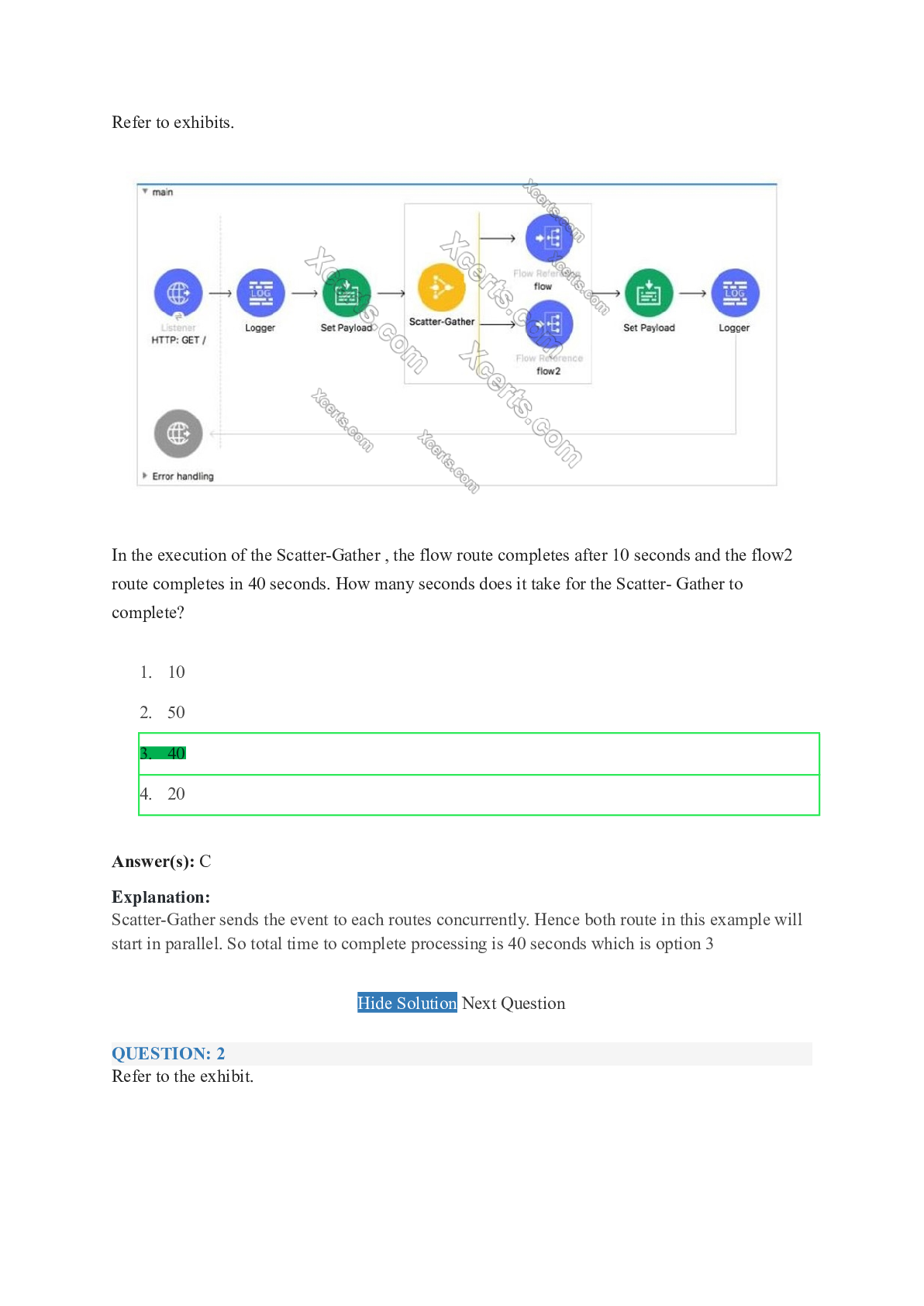The width and height of the screenshot is (924, 1306).
Task: Select the first blue Logger icon
Action: pos(260,292)
